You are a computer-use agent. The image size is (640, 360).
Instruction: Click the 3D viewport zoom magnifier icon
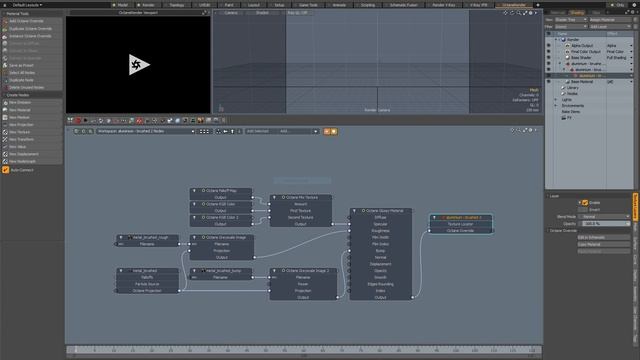click(x=519, y=13)
